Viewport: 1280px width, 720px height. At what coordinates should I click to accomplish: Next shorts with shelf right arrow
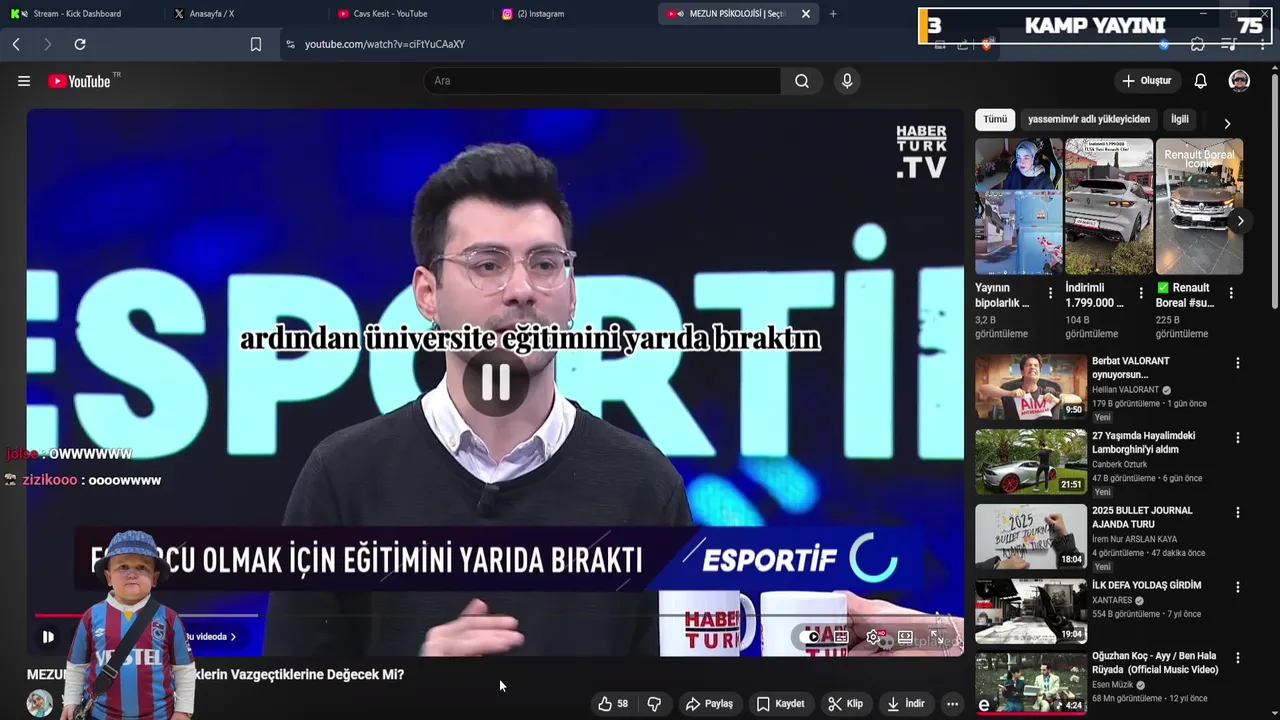[1240, 221]
